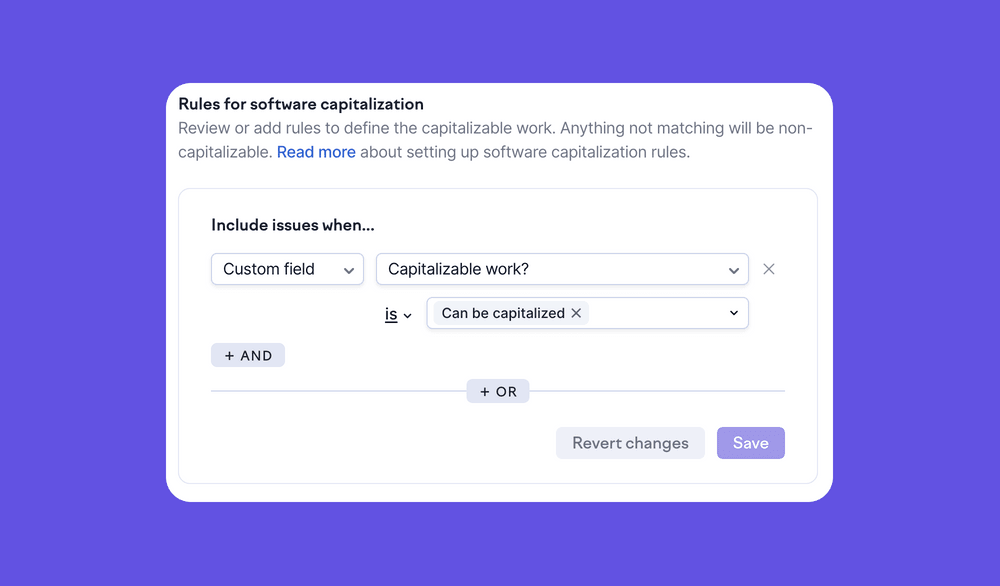Click the small chevron beside "is"
The height and width of the screenshot is (586, 1000).
pos(408,315)
